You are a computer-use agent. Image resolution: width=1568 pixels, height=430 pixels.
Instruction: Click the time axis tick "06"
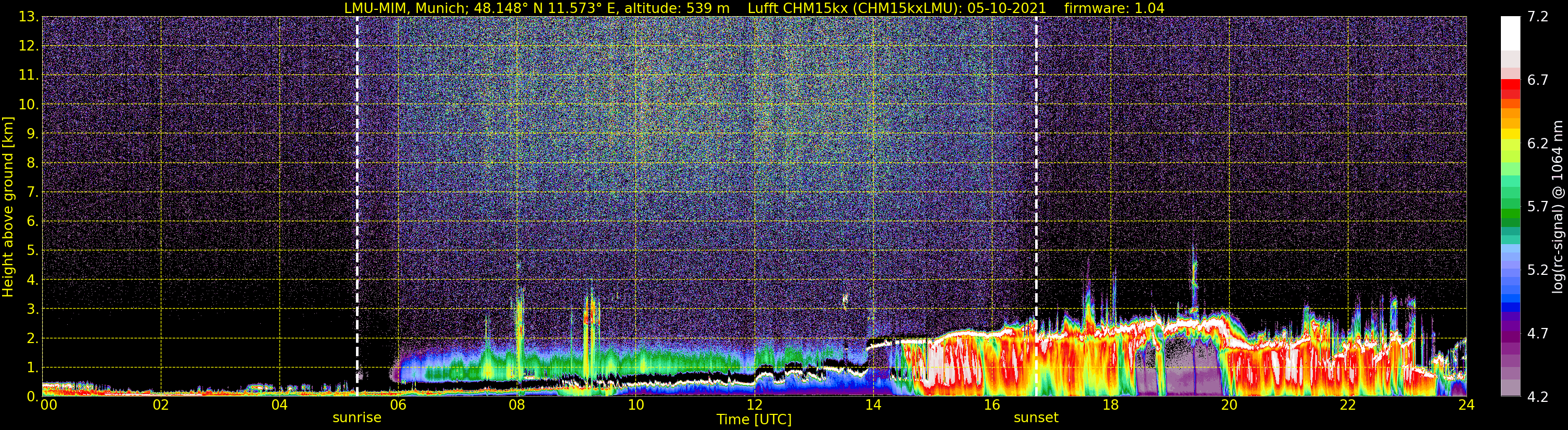[x=398, y=405]
